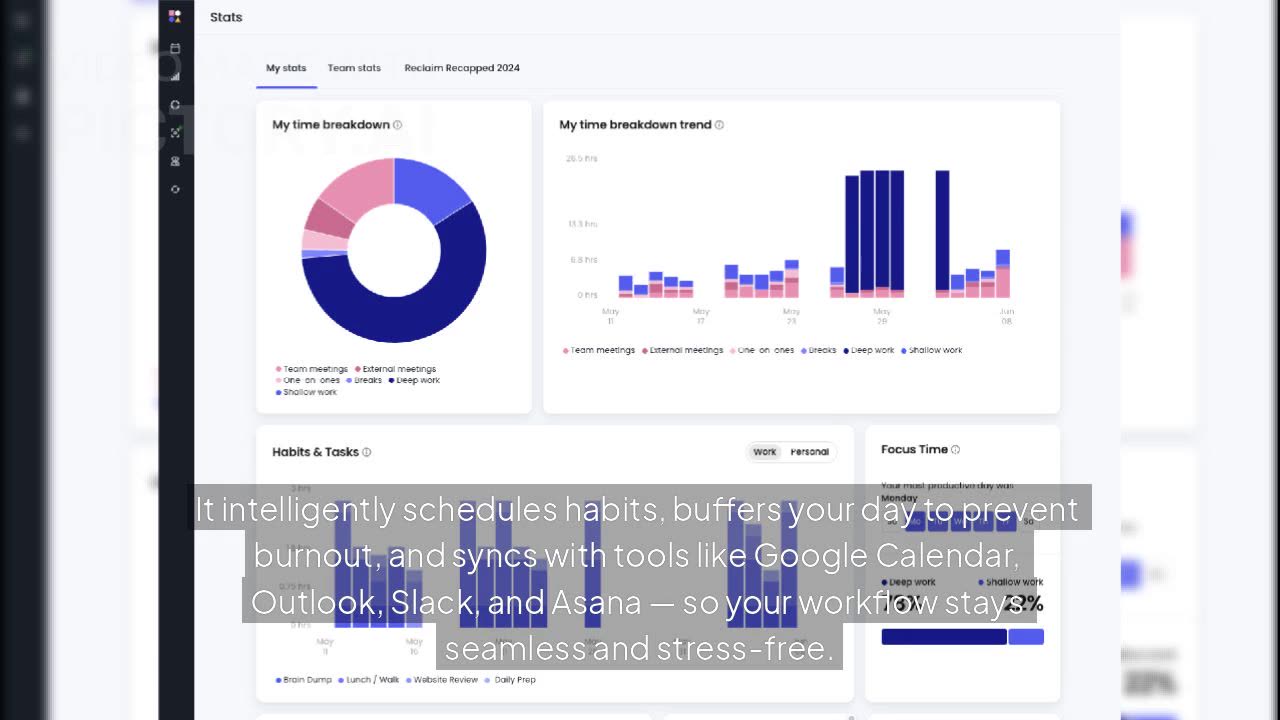Toggle Breaks in the trend chart legend
The image size is (1280, 720).
tap(818, 351)
